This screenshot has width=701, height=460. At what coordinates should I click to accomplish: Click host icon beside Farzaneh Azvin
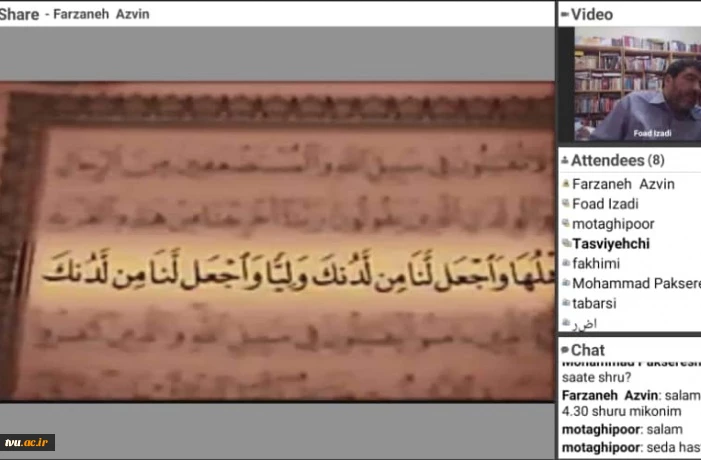click(566, 184)
